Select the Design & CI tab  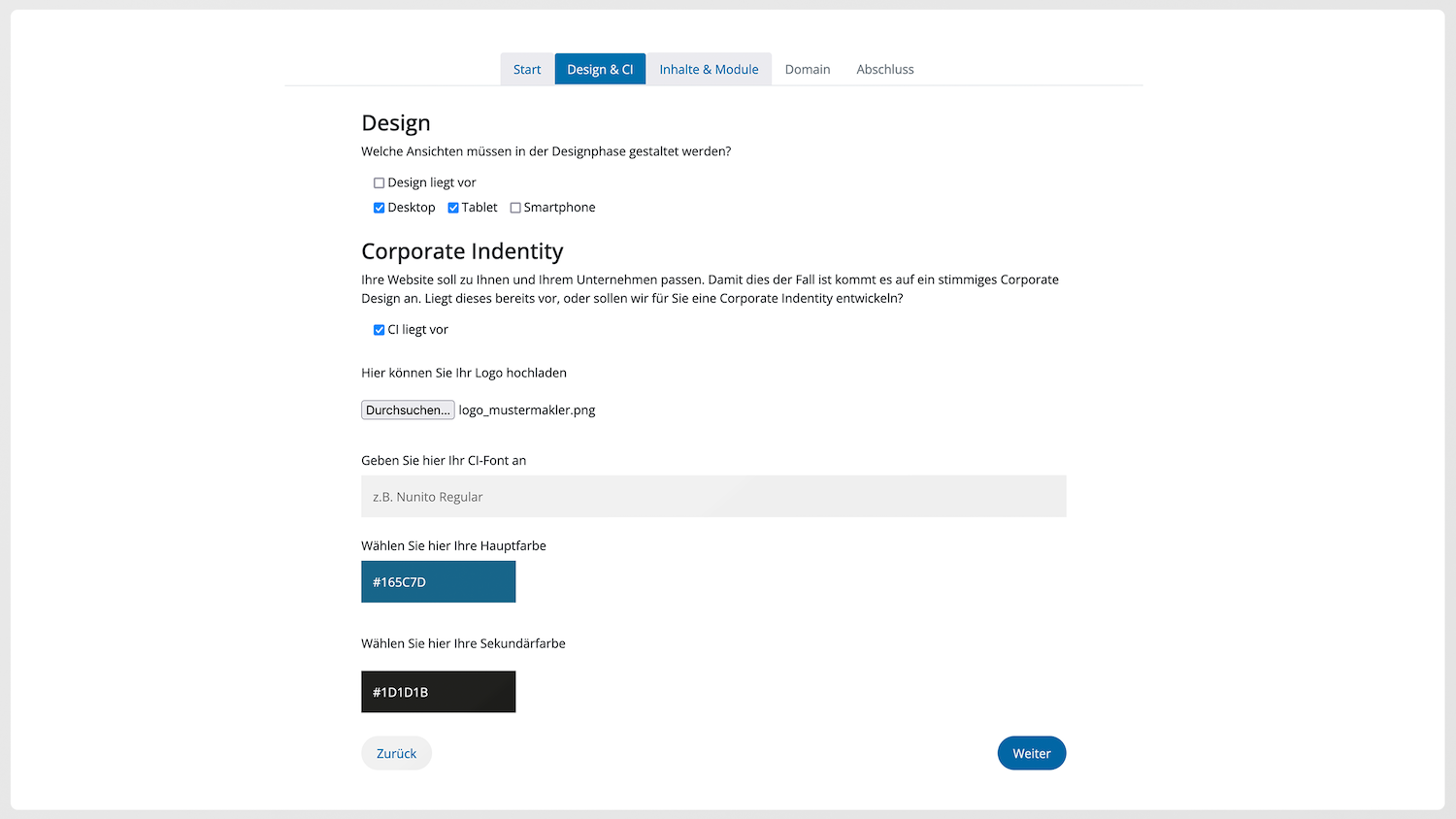click(600, 69)
